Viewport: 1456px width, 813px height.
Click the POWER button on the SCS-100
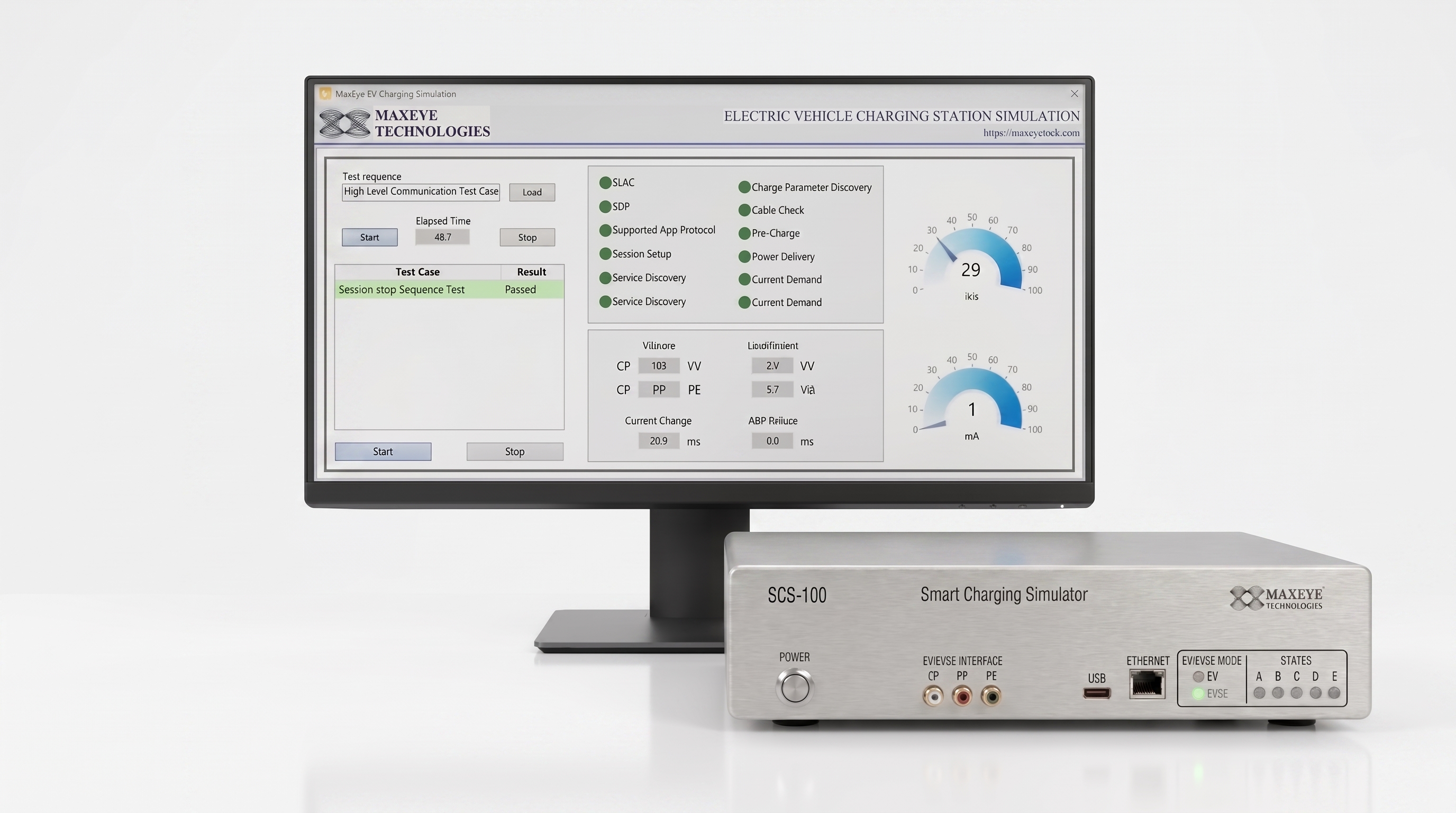(795, 687)
